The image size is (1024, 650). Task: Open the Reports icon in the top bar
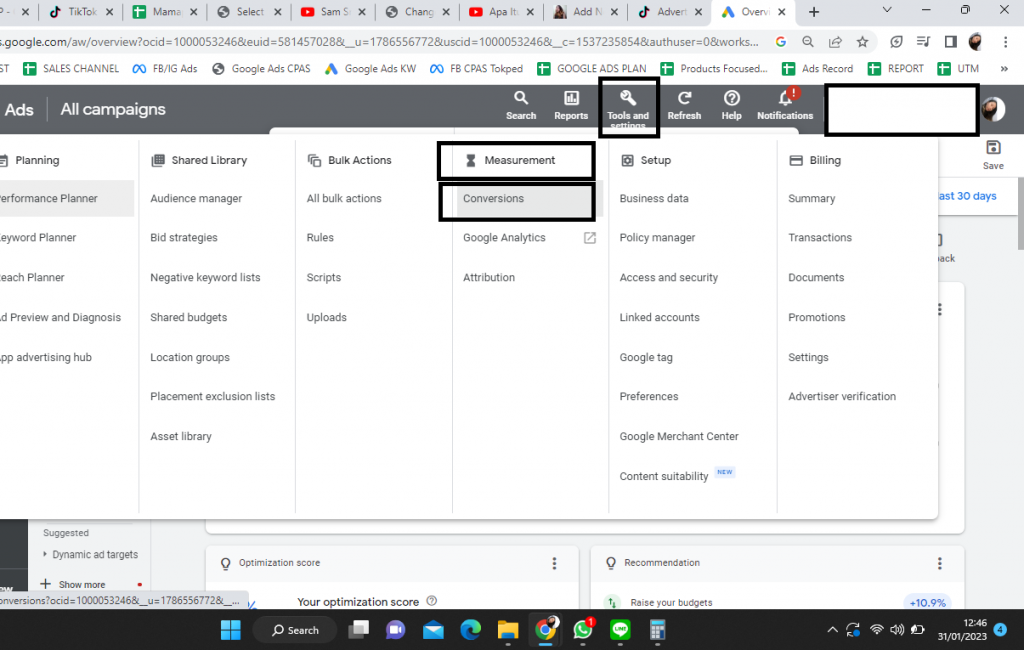click(570, 100)
